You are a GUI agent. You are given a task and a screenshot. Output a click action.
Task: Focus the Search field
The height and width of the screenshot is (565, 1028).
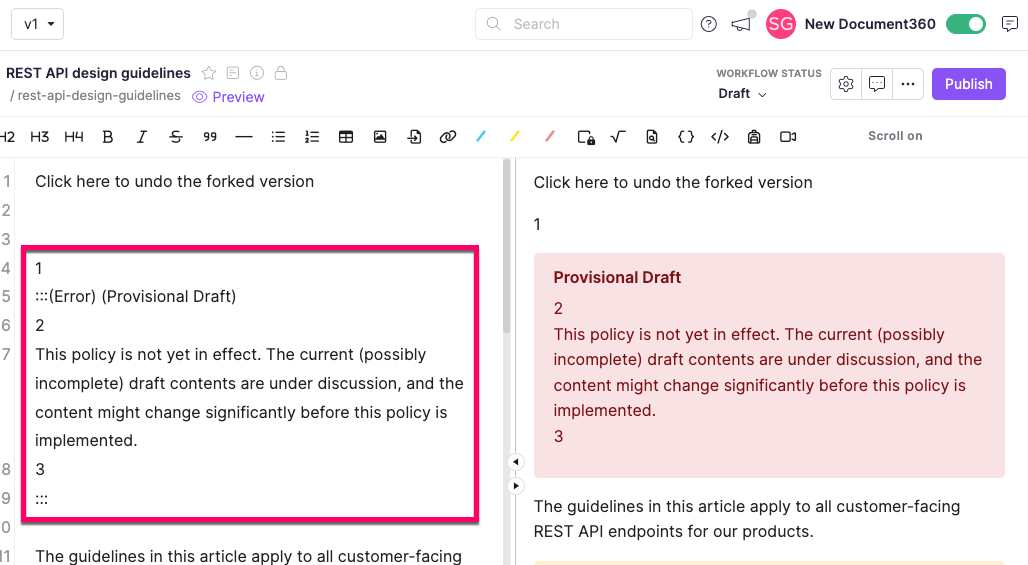[583, 24]
